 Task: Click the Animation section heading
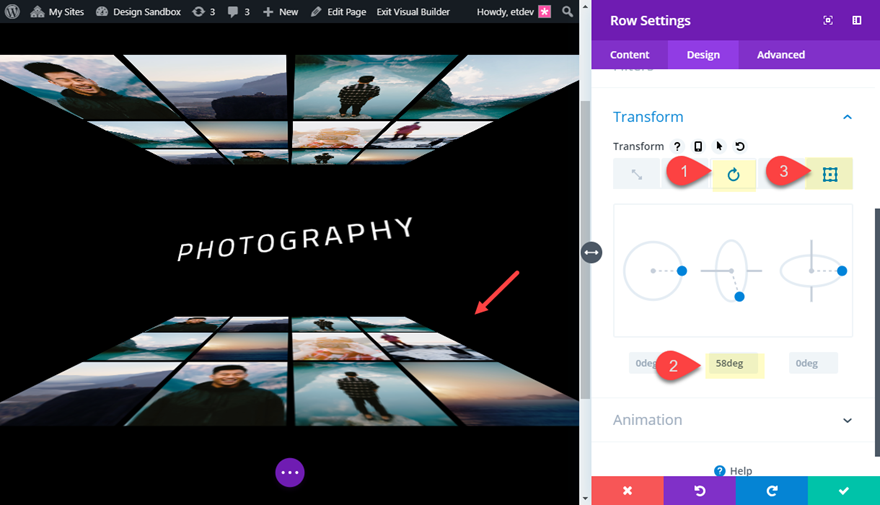pos(648,420)
